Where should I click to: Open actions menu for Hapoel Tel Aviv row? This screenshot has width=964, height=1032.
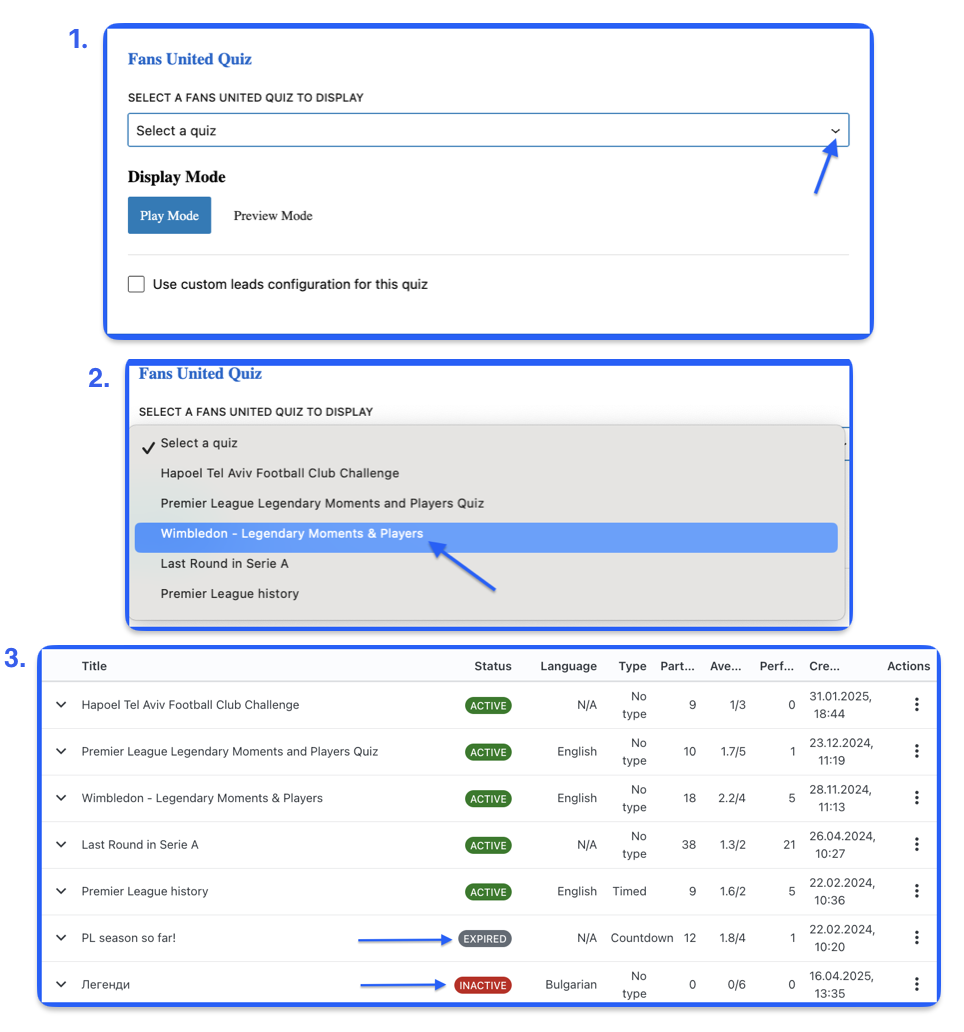(x=917, y=705)
